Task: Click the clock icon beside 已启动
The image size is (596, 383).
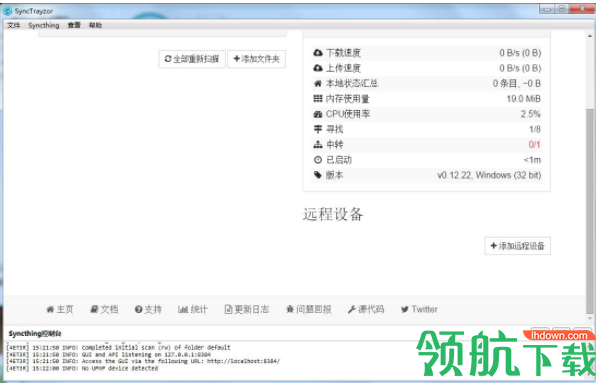Action: [x=318, y=160]
